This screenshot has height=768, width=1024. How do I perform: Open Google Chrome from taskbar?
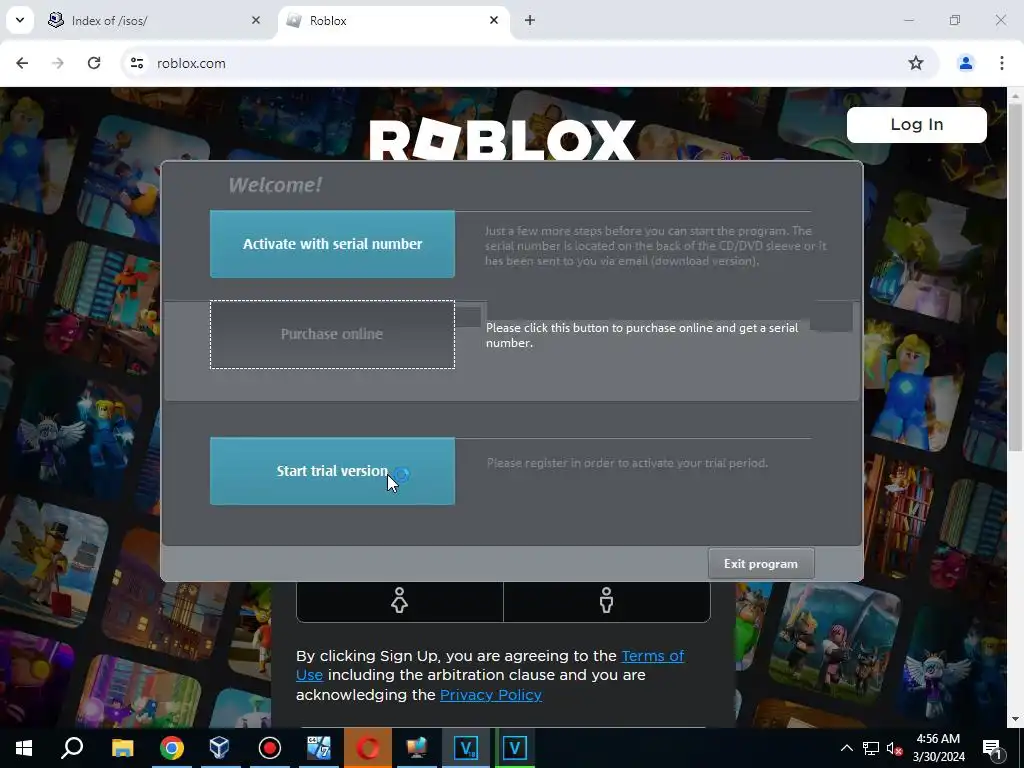(171, 748)
